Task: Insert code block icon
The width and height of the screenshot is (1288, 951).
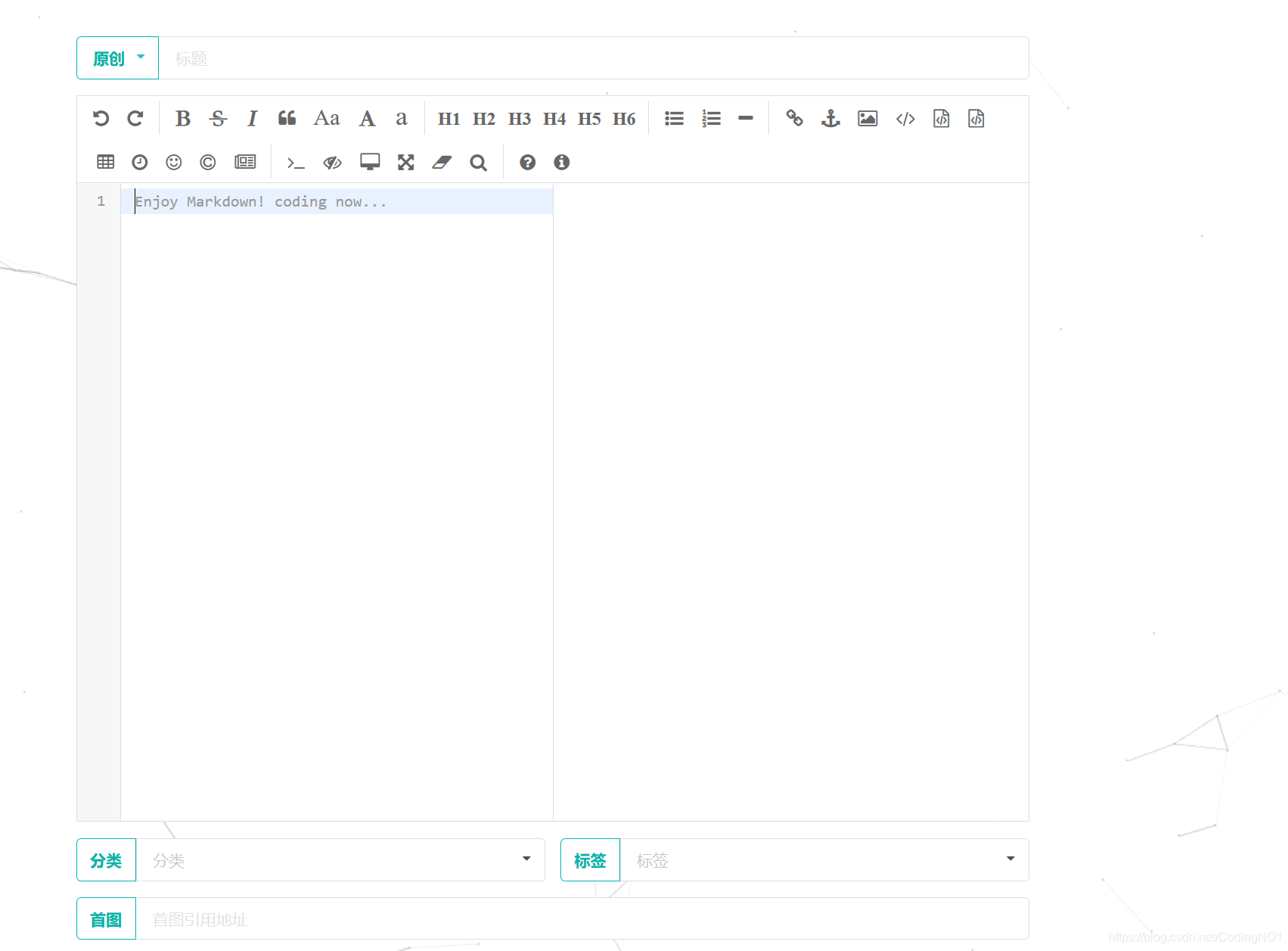Action: [x=976, y=119]
